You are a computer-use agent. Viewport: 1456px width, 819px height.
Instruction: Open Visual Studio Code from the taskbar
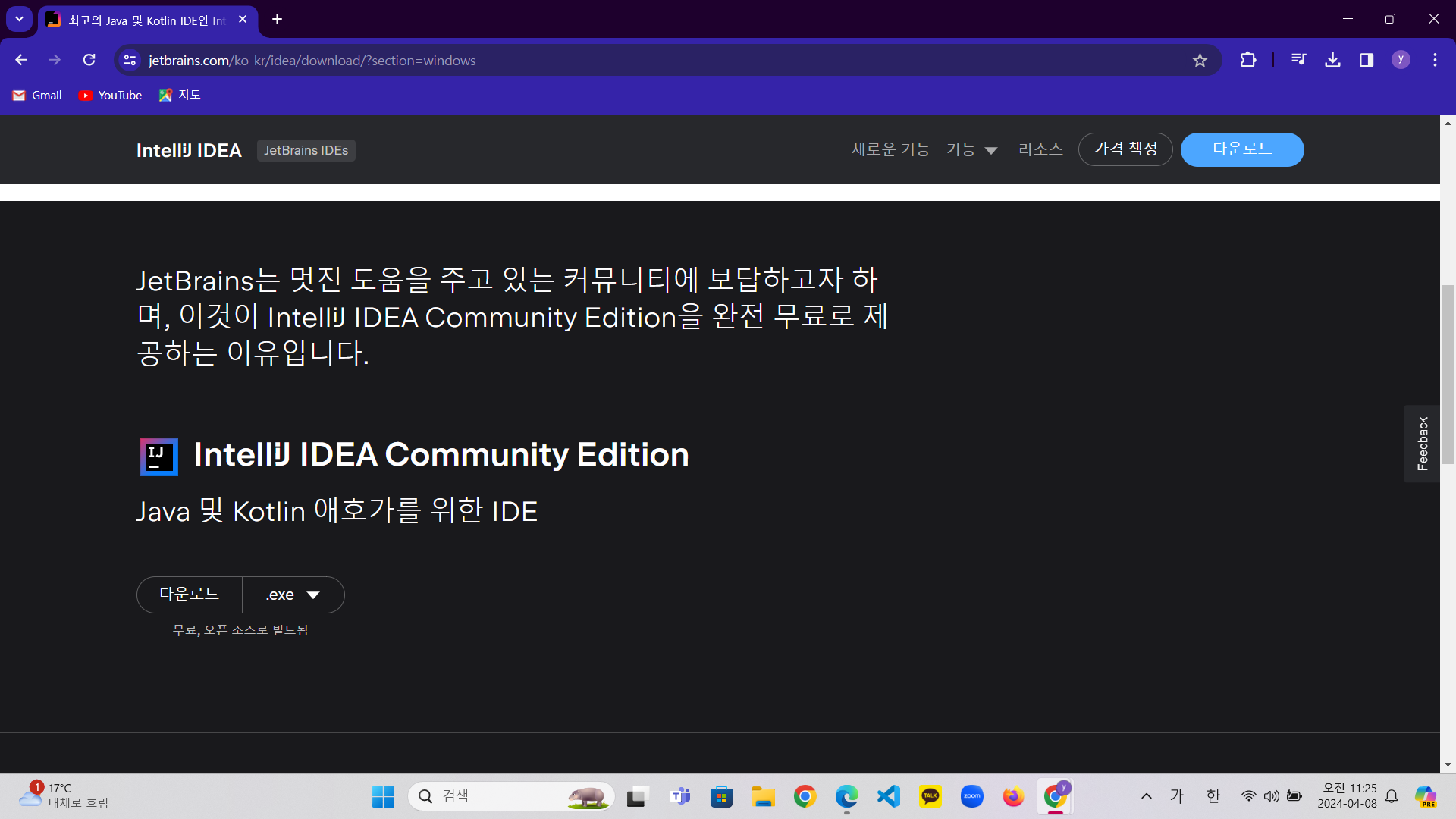point(888,796)
